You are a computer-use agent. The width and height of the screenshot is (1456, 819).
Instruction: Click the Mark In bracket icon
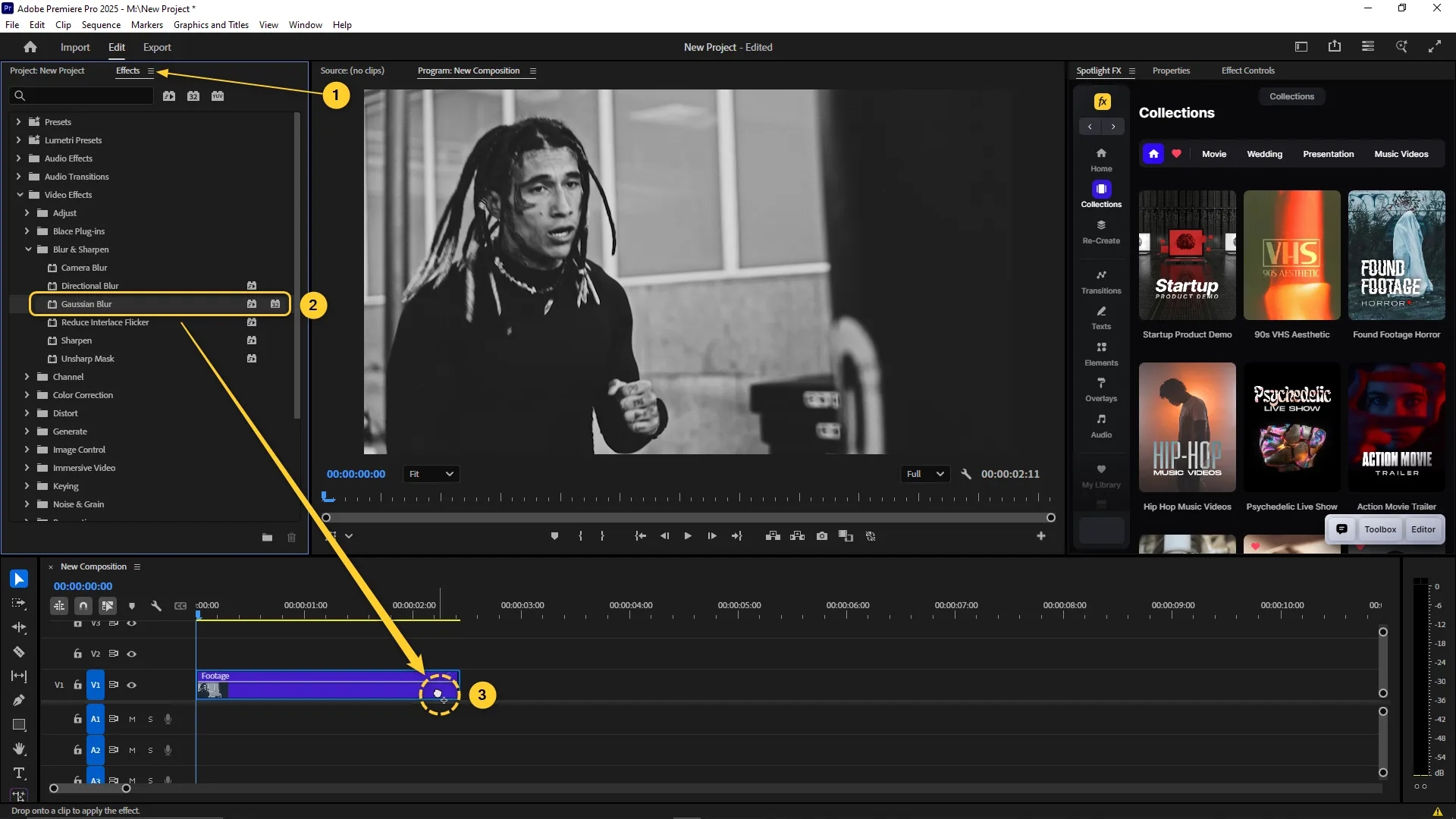pyautogui.click(x=580, y=536)
